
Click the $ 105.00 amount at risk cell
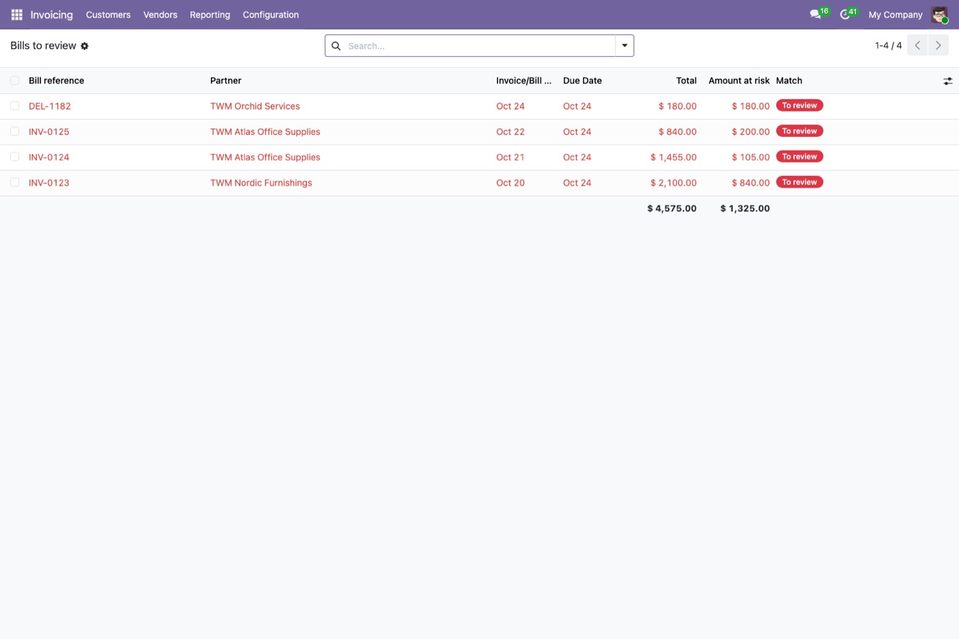pos(750,157)
